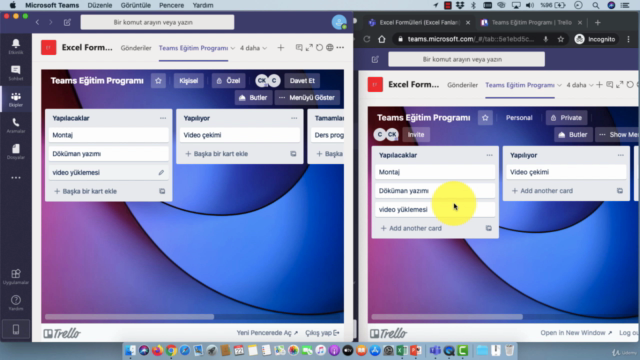
Task: Open Uygulamalar apps icon in sidebar
Action: tap(16, 276)
